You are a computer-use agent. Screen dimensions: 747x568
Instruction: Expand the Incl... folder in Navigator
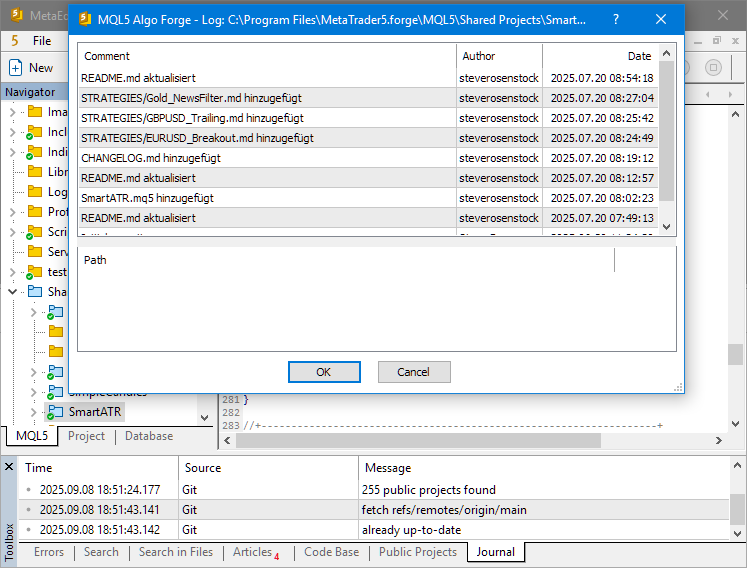click(12, 132)
